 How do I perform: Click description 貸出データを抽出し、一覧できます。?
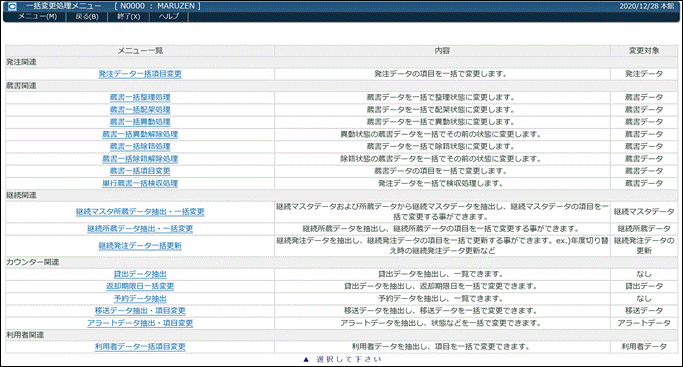(x=442, y=274)
